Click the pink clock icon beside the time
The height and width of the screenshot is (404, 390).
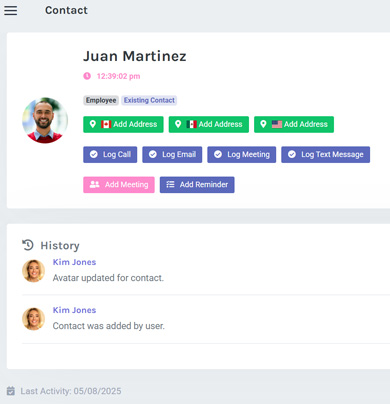coord(87,76)
